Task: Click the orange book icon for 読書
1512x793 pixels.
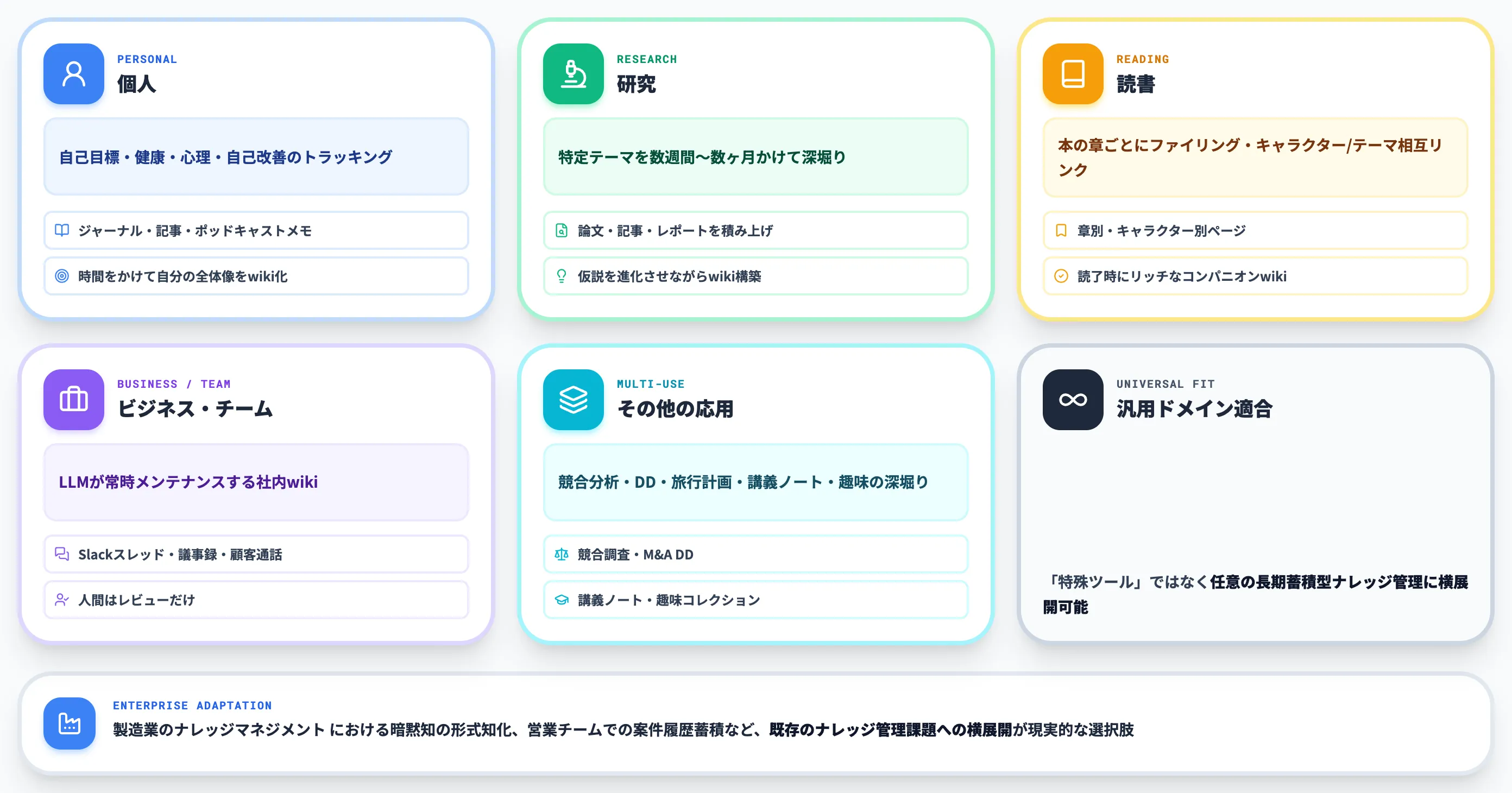Action: pyautogui.click(x=1073, y=74)
